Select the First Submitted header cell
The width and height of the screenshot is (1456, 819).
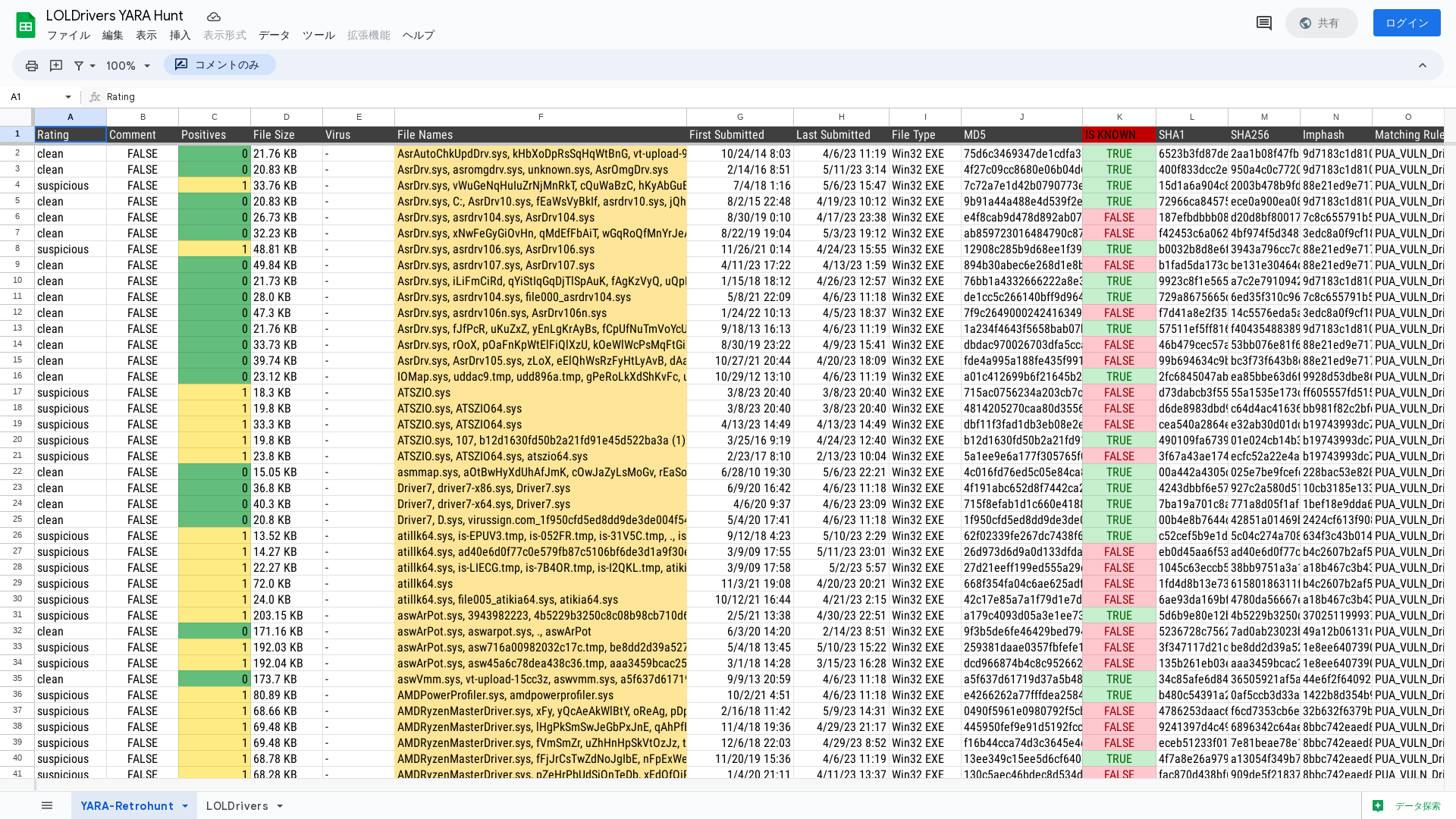[x=740, y=134]
